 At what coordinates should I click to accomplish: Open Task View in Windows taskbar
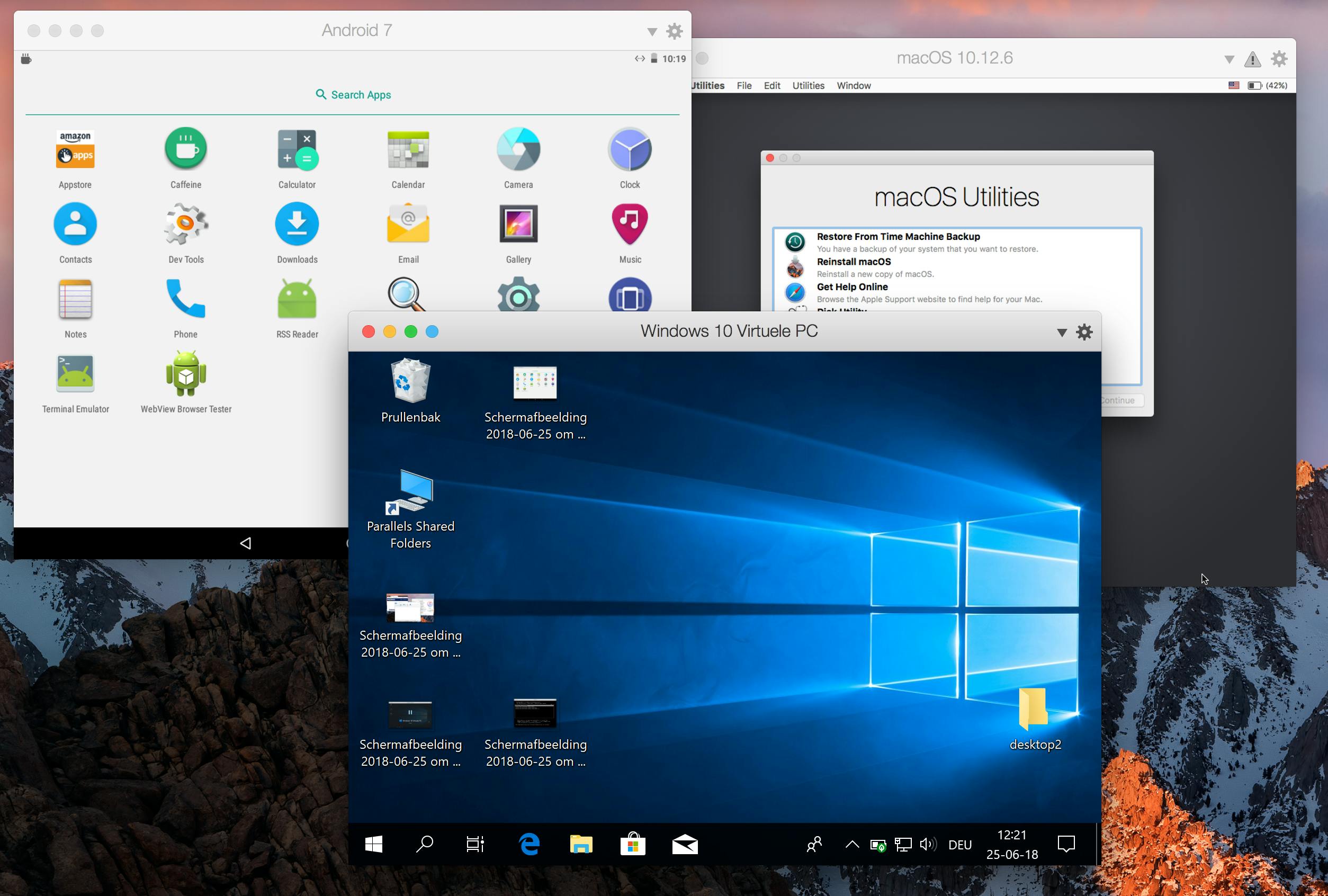pyautogui.click(x=475, y=844)
